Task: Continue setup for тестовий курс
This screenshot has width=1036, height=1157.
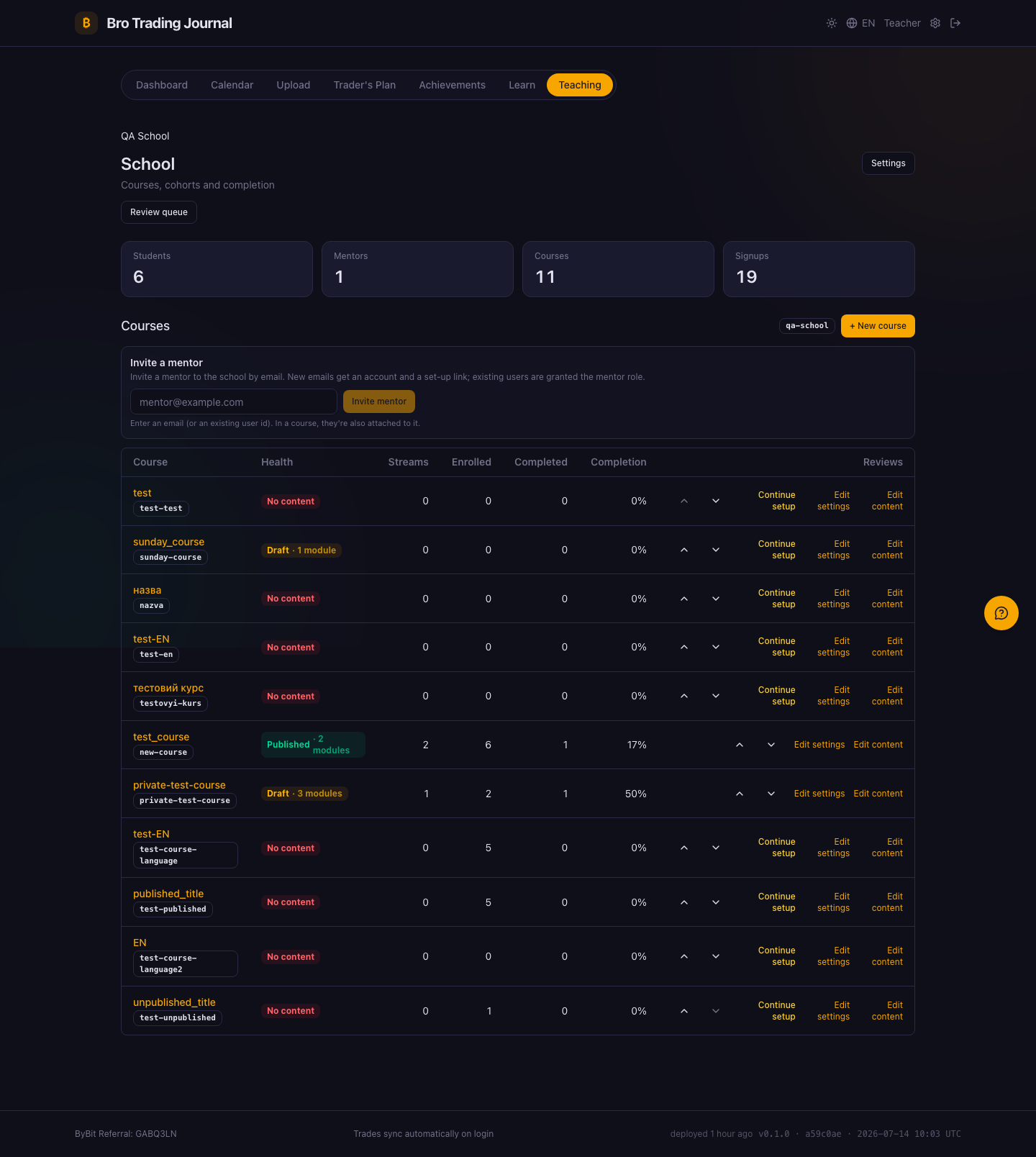Action: (x=777, y=696)
